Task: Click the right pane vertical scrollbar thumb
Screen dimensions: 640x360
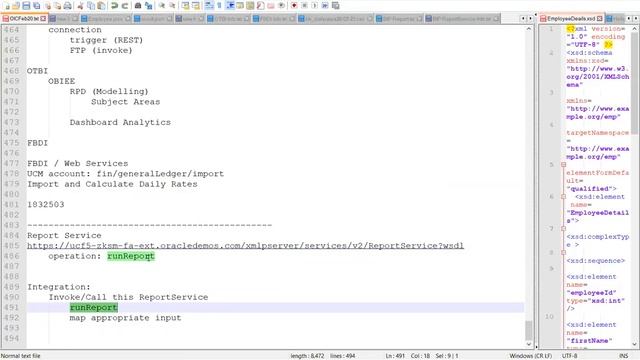Action: pyautogui.click(x=635, y=83)
